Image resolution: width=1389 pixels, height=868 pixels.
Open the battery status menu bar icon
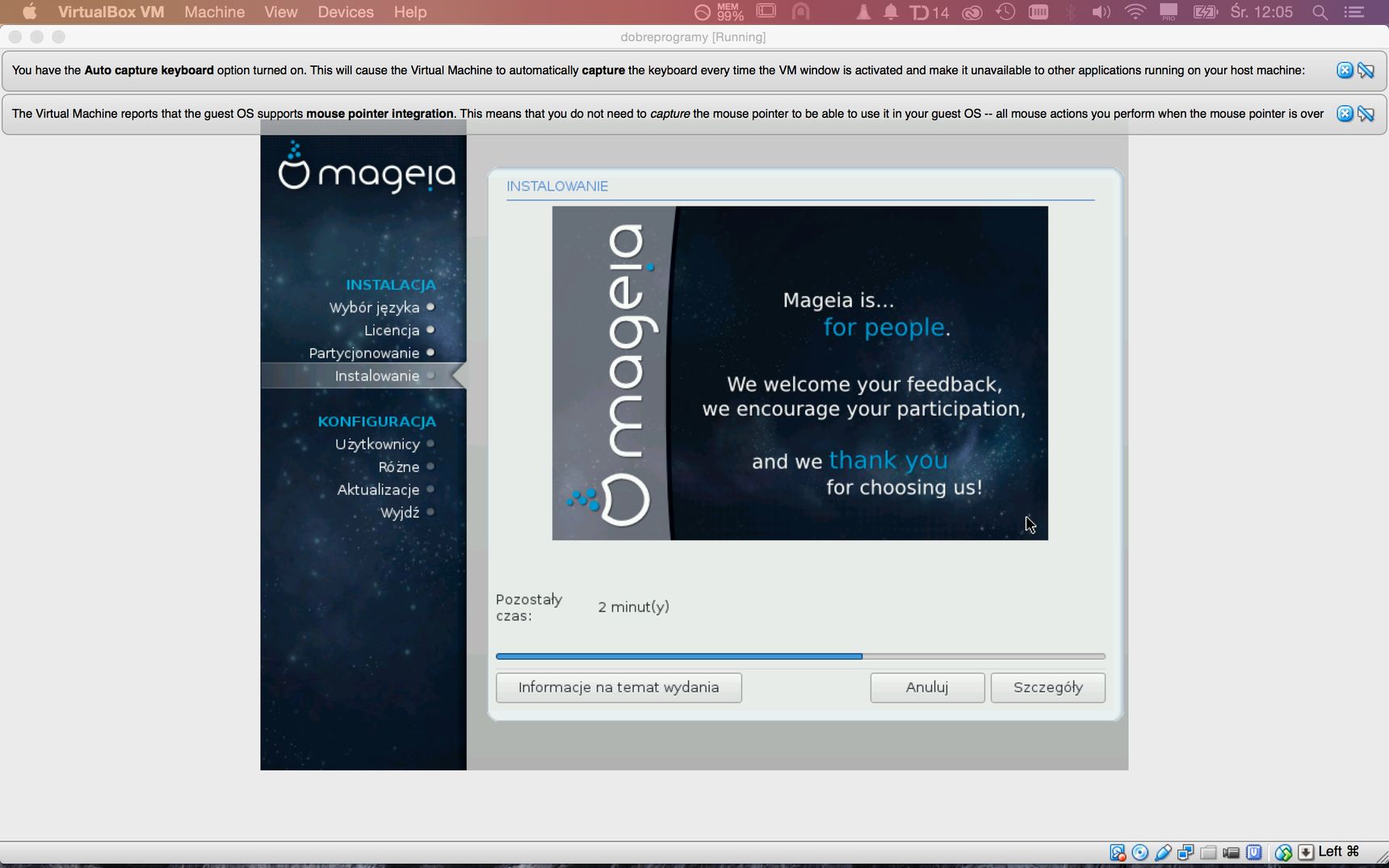pos(1205,12)
